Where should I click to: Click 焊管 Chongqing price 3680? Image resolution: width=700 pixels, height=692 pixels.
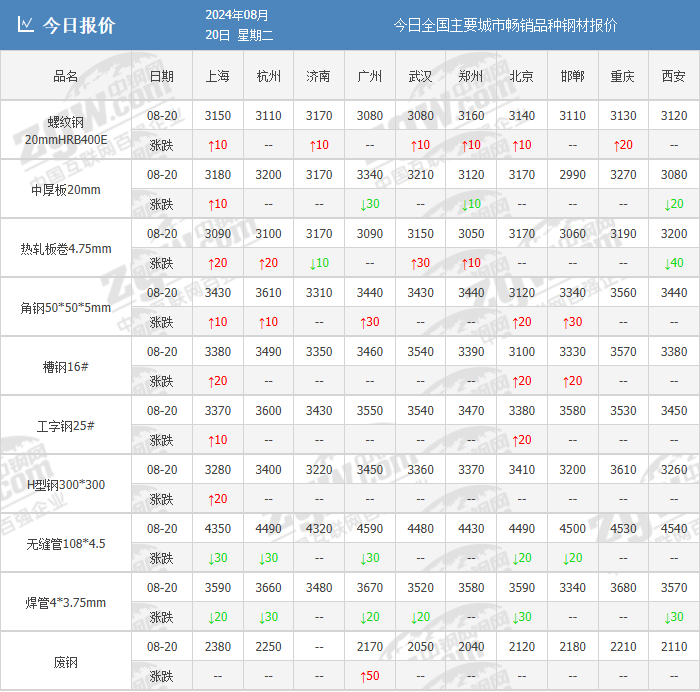pos(623,588)
